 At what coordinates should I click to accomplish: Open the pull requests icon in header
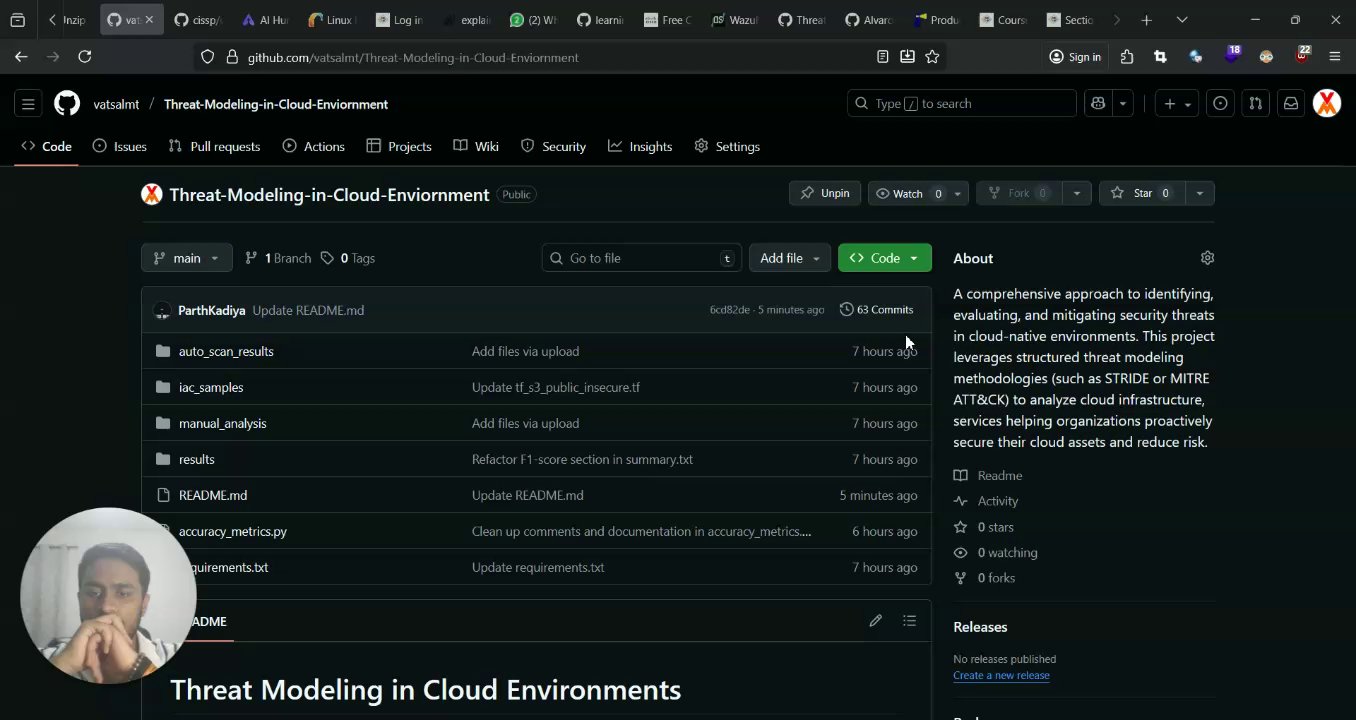click(x=1256, y=104)
